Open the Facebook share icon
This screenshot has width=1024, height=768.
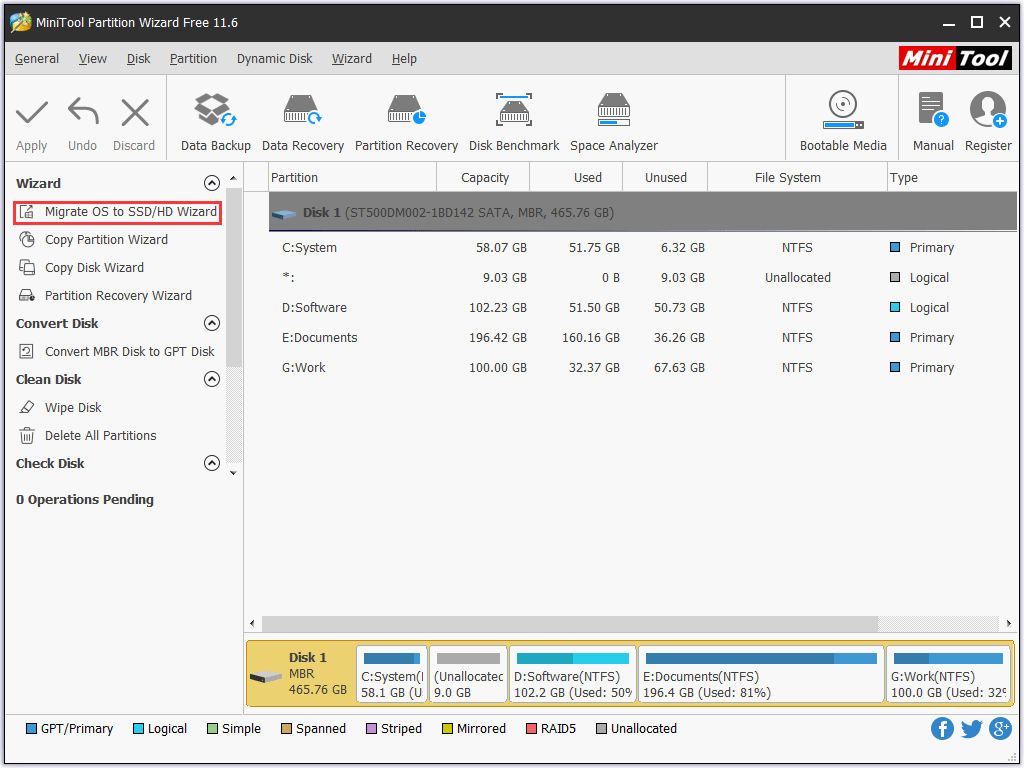pyautogui.click(x=942, y=729)
